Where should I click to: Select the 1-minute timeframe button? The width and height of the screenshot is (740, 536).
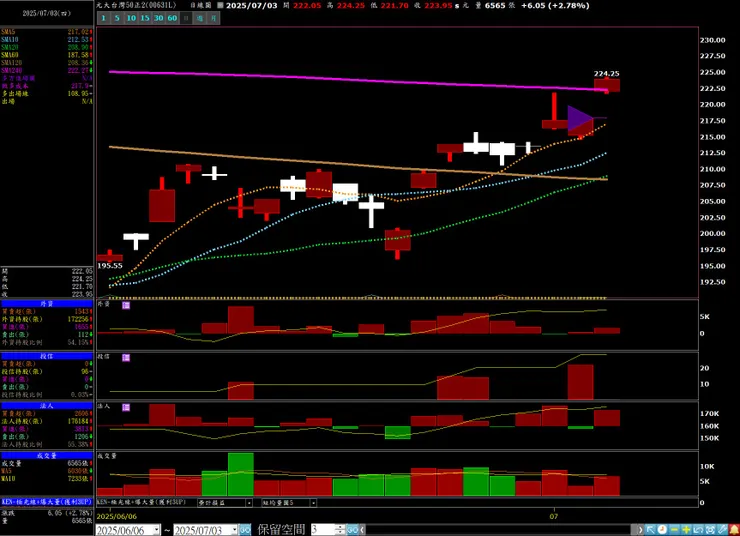pos(104,18)
